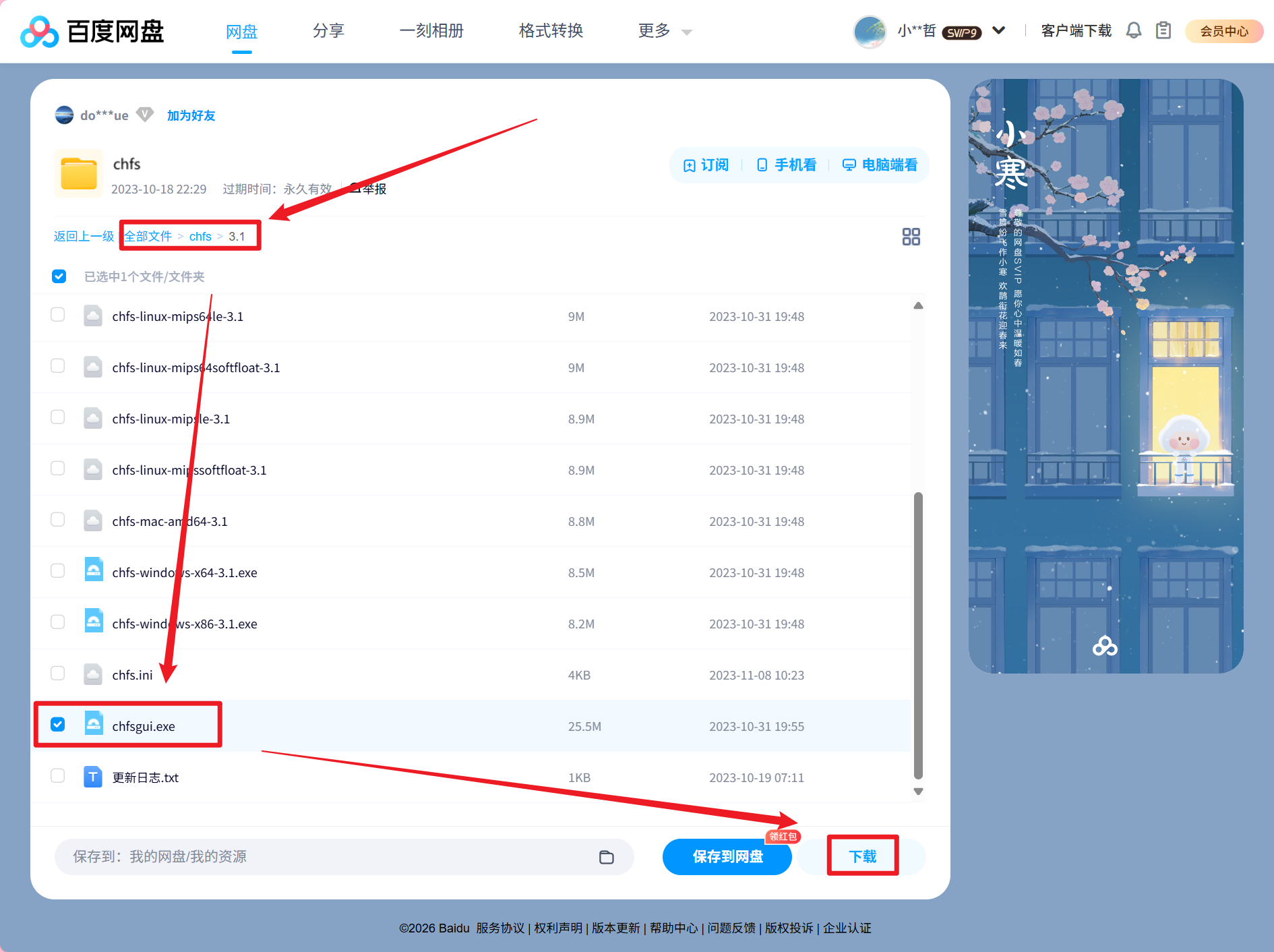Screen dimensions: 1274x952
Task: Switch to the 分享 tab
Action: point(328,31)
